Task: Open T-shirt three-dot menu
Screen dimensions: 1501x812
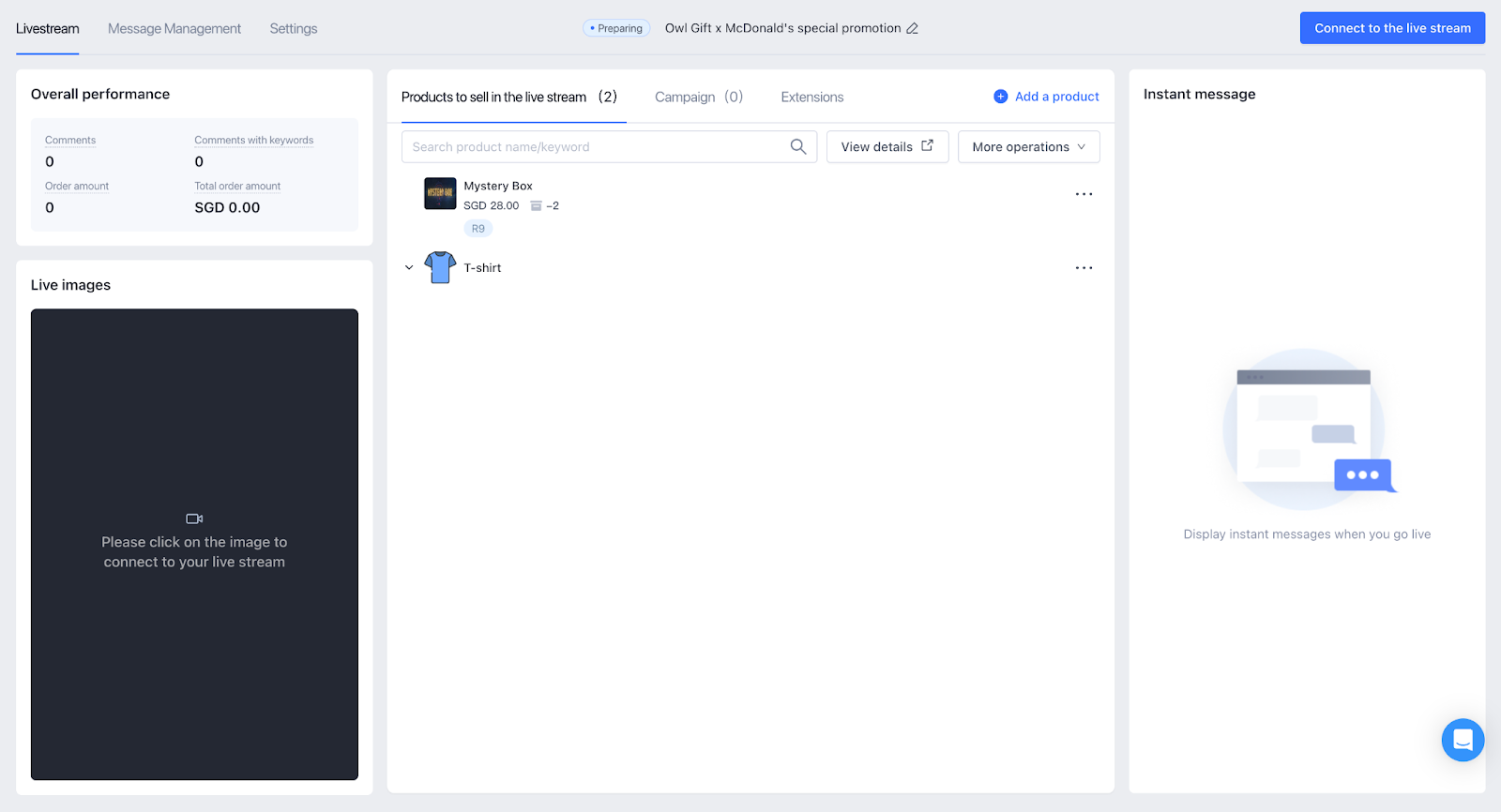Action: coord(1084,268)
